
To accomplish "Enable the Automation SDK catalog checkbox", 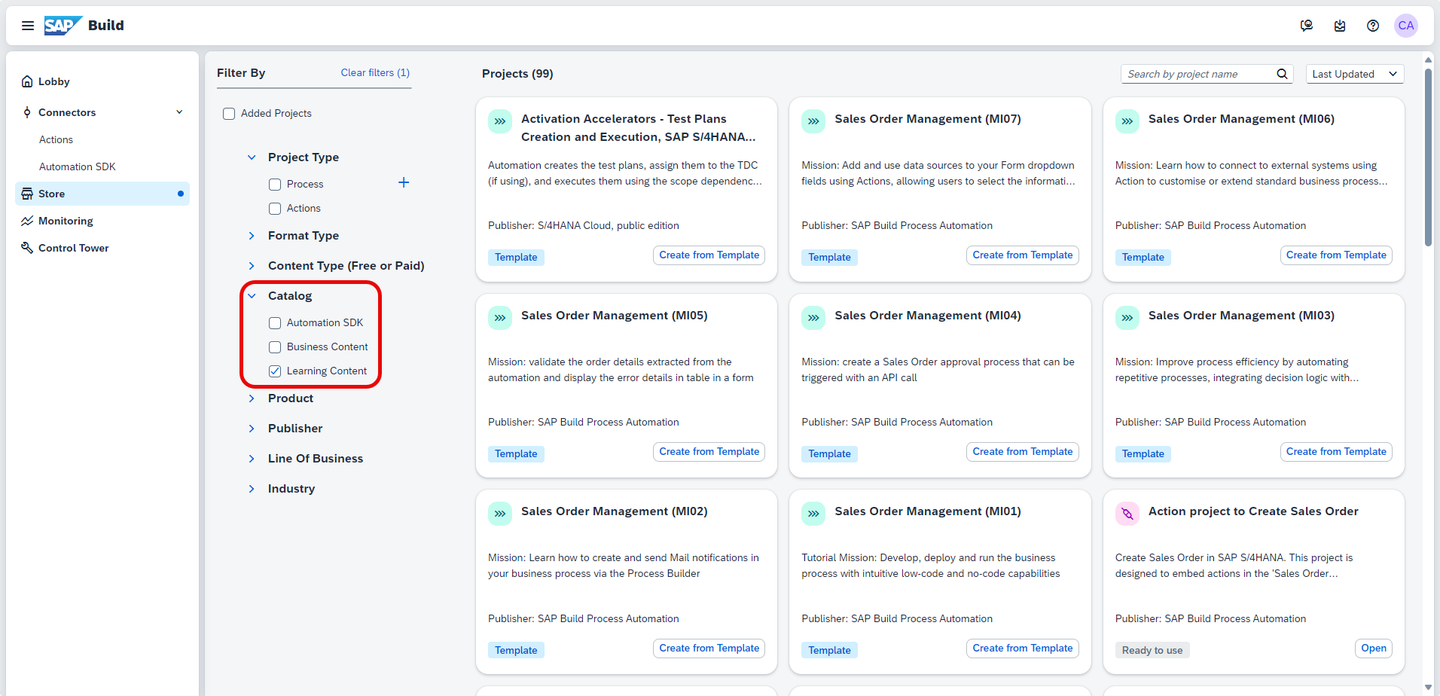I will 275,323.
